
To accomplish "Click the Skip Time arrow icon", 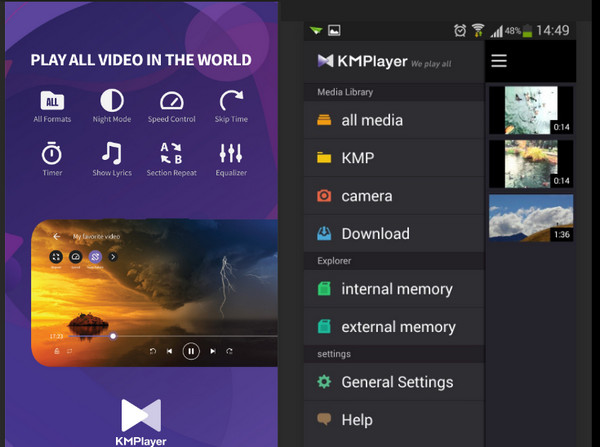I will pos(231,101).
